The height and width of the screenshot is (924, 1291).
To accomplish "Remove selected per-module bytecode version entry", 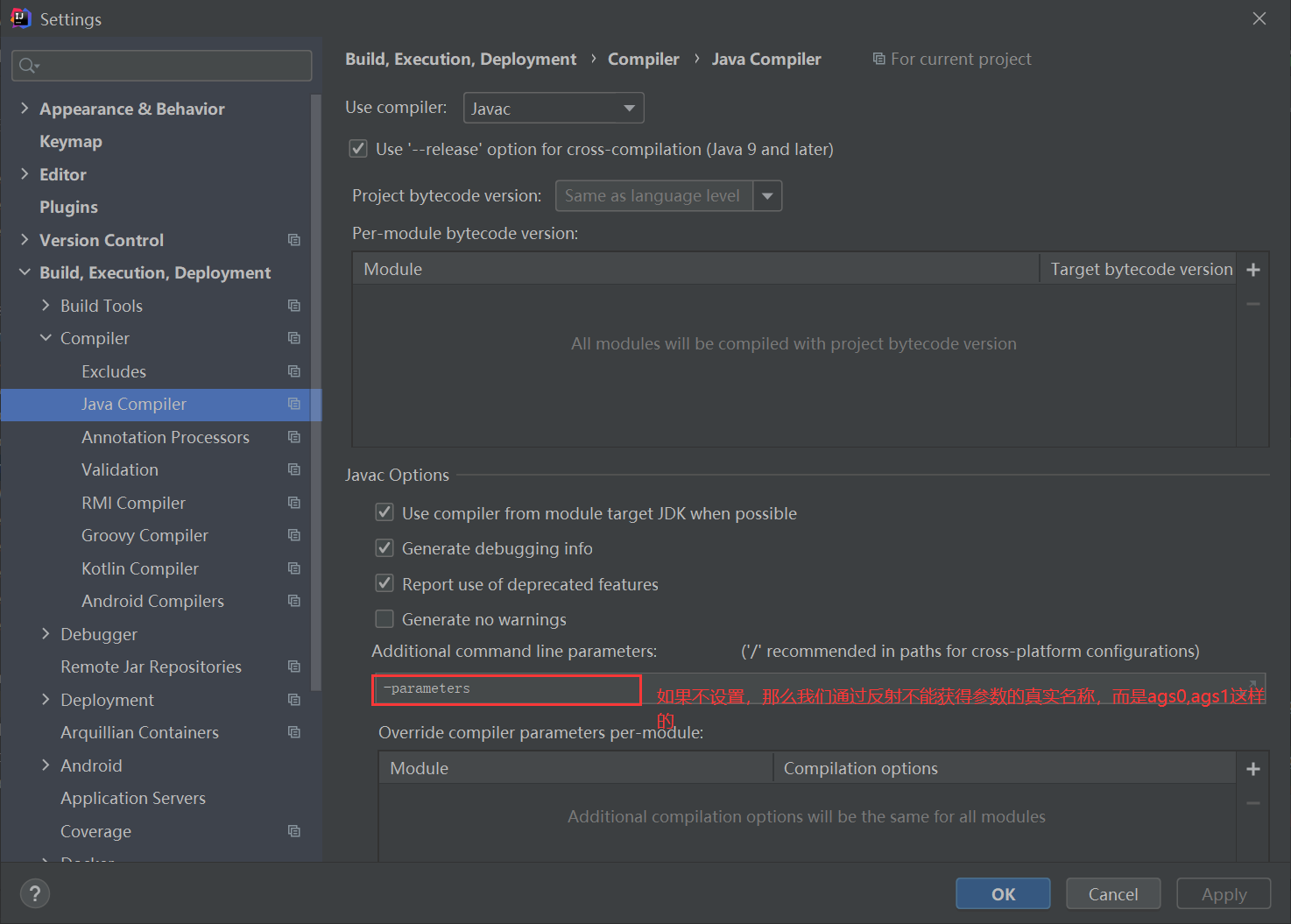I will click(1253, 304).
